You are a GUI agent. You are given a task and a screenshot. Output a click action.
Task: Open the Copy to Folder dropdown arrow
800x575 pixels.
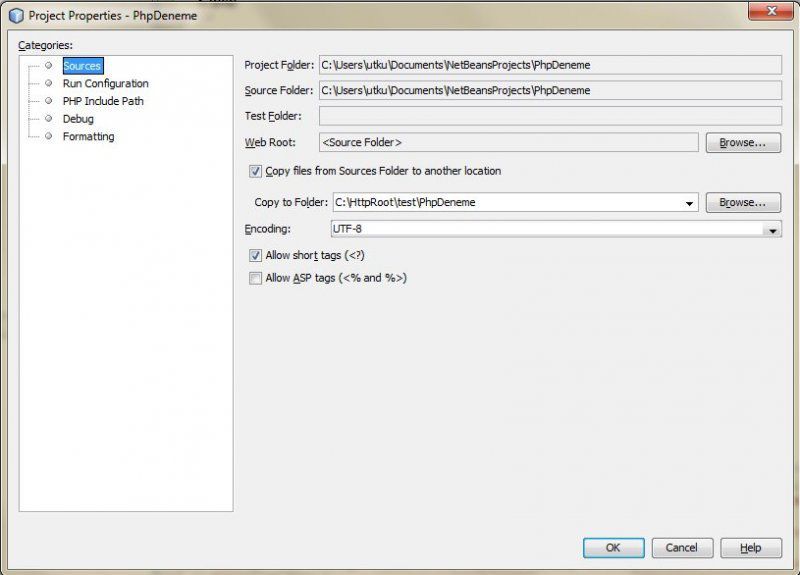[689, 203]
